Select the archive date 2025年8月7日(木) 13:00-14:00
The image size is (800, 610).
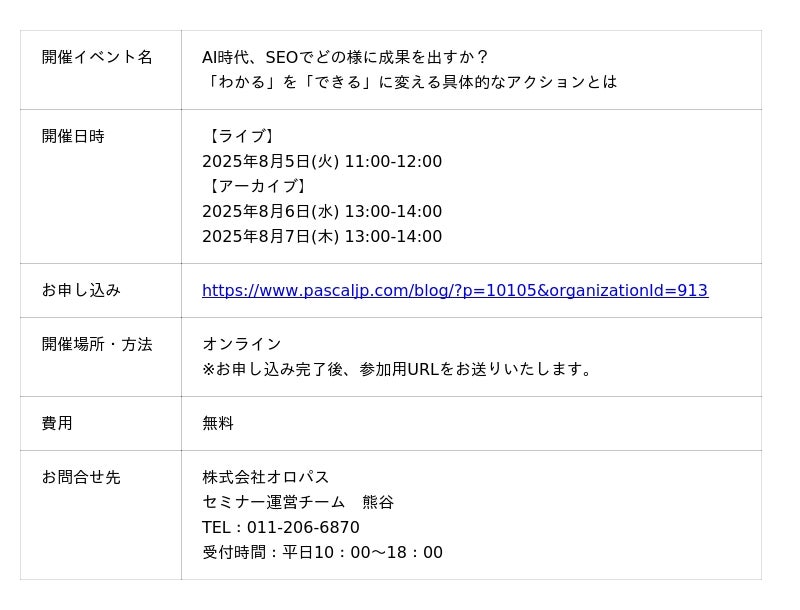pyautogui.click(x=322, y=236)
